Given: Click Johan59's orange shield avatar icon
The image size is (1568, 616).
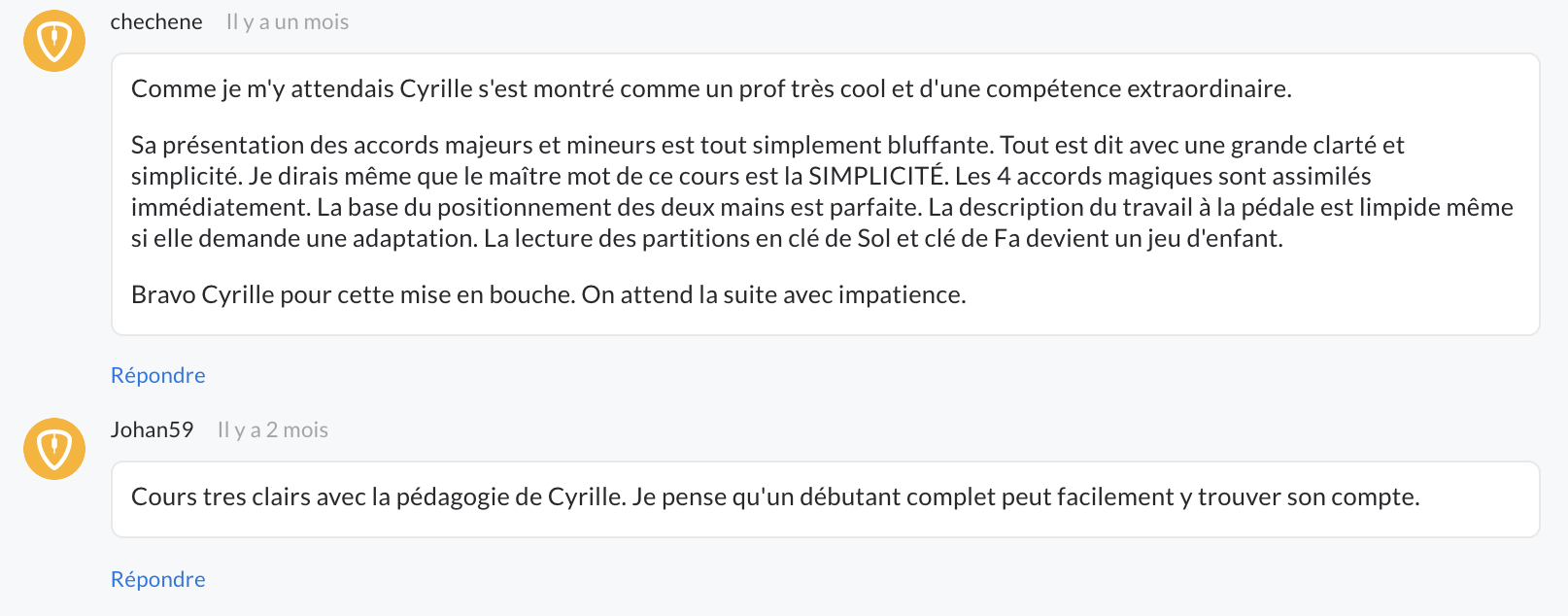Looking at the screenshot, I should [54, 449].
